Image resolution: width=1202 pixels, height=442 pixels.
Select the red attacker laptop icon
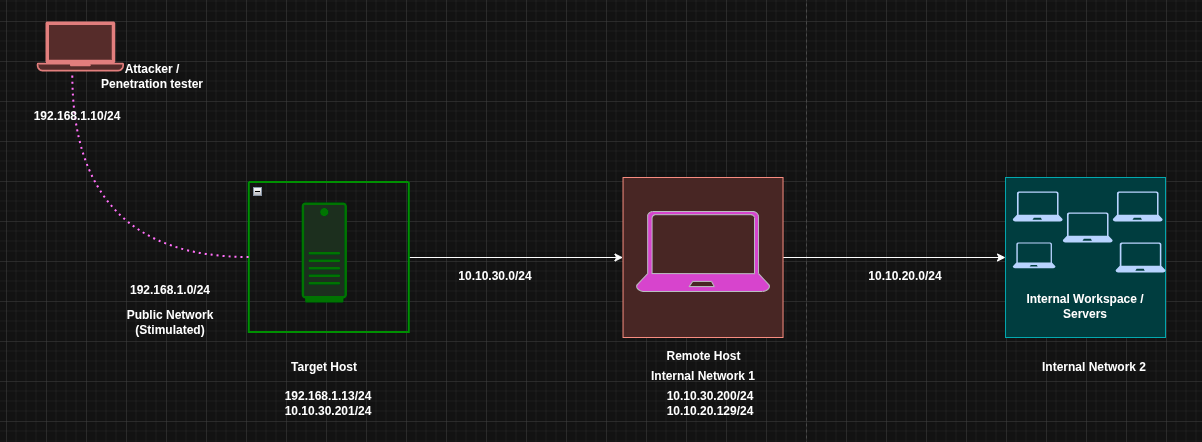[x=80, y=46]
